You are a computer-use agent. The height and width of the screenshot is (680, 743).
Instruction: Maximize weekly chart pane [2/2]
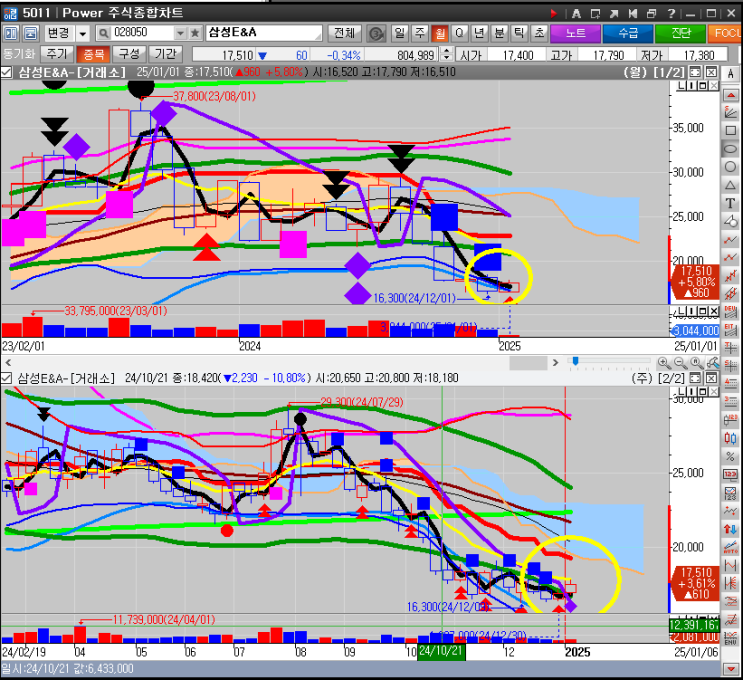(x=695, y=378)
